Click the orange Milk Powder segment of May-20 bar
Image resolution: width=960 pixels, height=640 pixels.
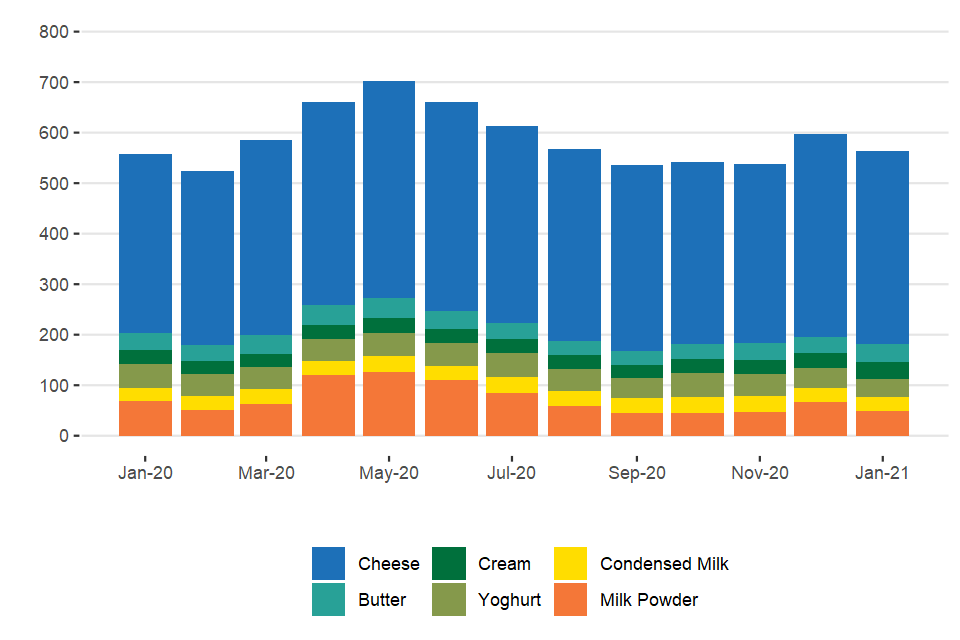coord(389,404)
